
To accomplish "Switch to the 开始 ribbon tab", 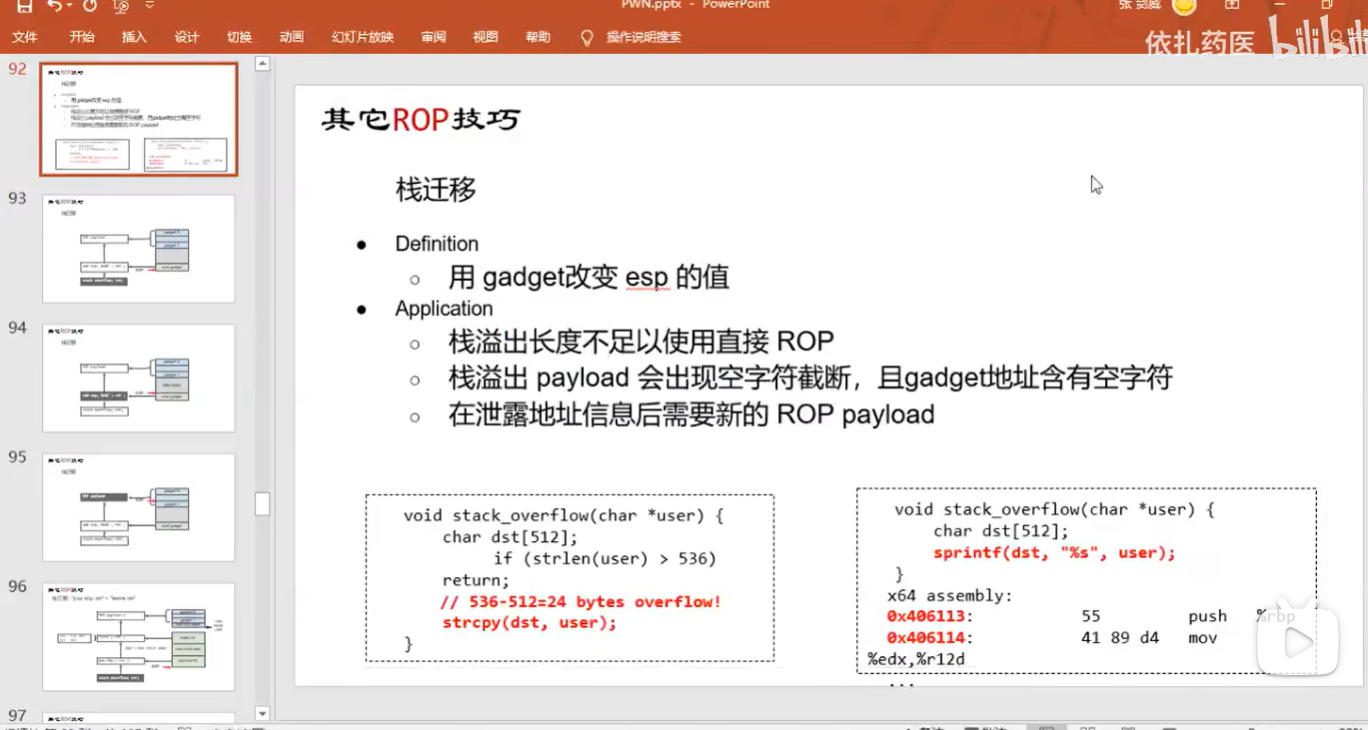I will coord(82,37).
